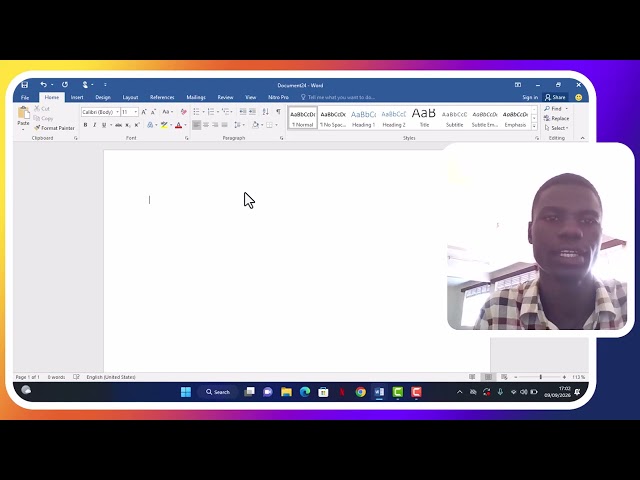Screen dimensions: 640x480
Task: Toggle superscript formatting
Action: (x=137, y=125)
